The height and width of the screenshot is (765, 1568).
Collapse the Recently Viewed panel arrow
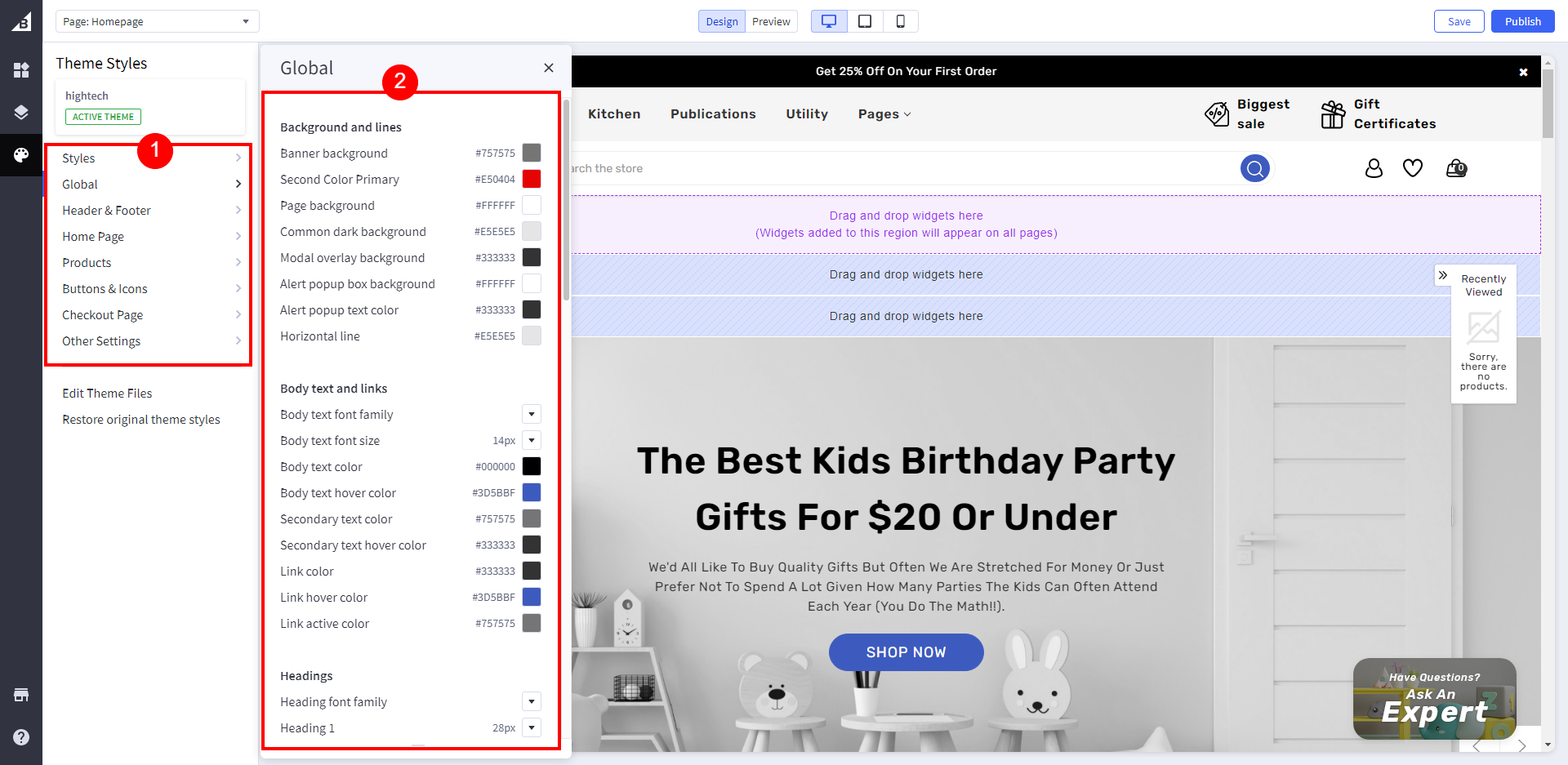[x=1443, y=275]
